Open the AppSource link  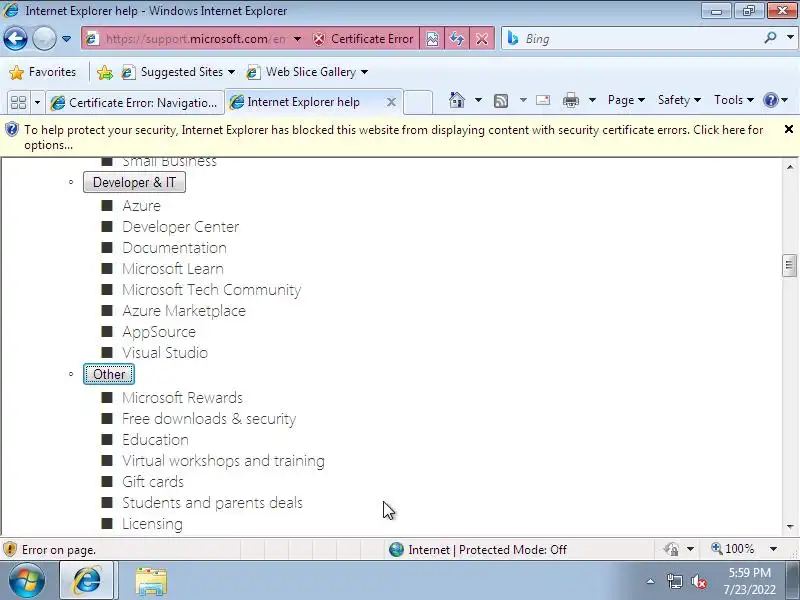tap(159, 332)
